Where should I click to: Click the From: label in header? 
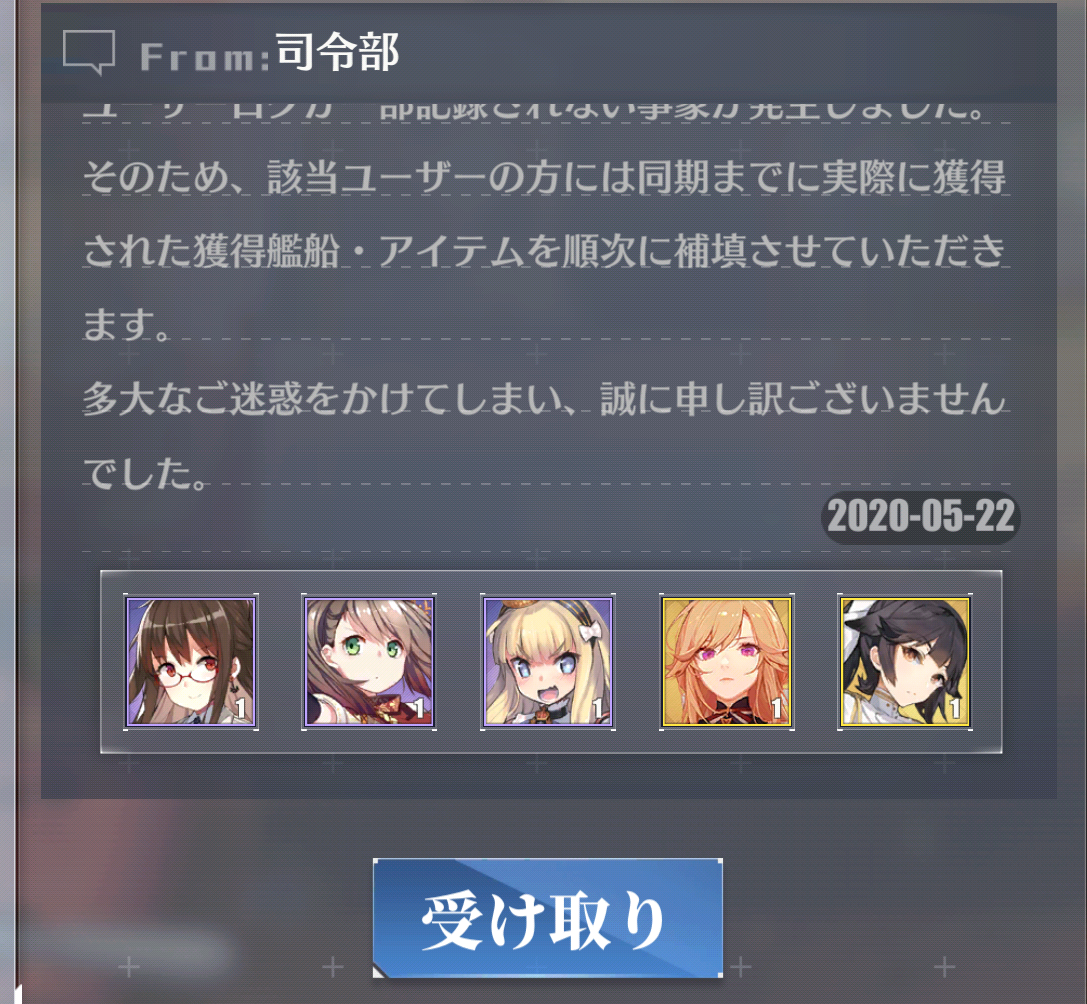(x=205, y=56)
